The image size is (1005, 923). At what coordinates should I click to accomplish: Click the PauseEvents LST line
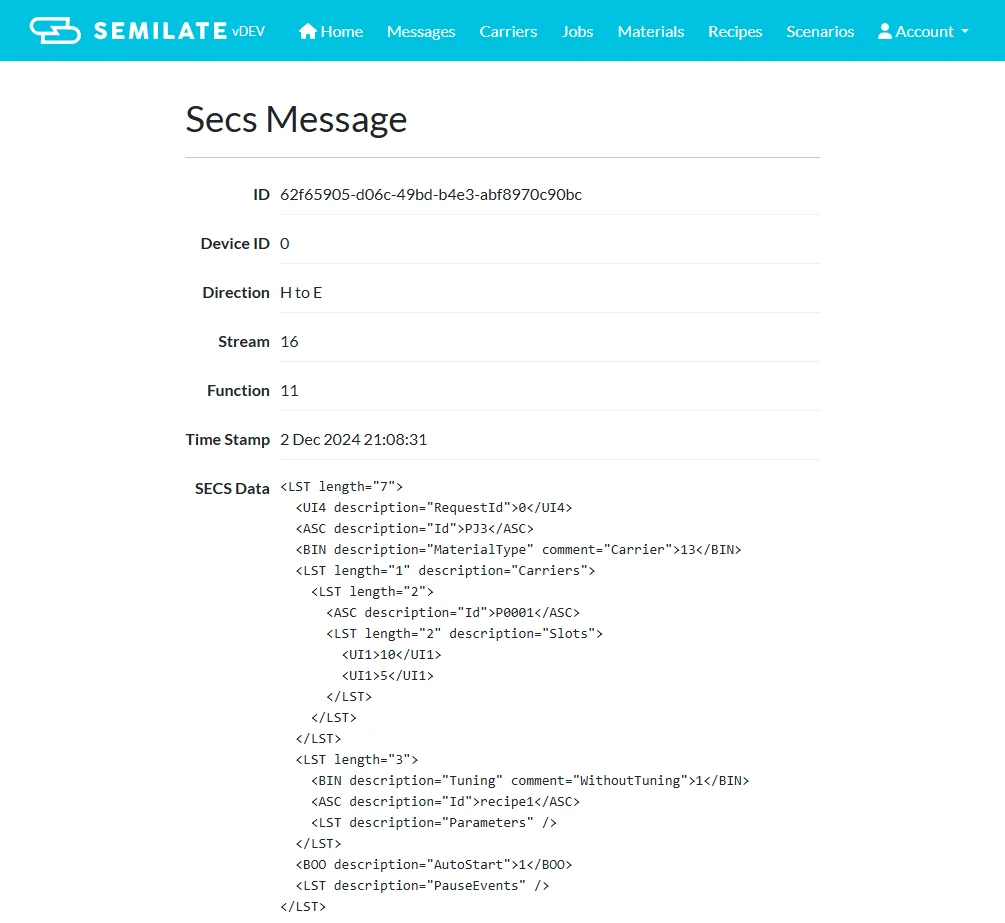pyautogui.click(x=422, y=886)
